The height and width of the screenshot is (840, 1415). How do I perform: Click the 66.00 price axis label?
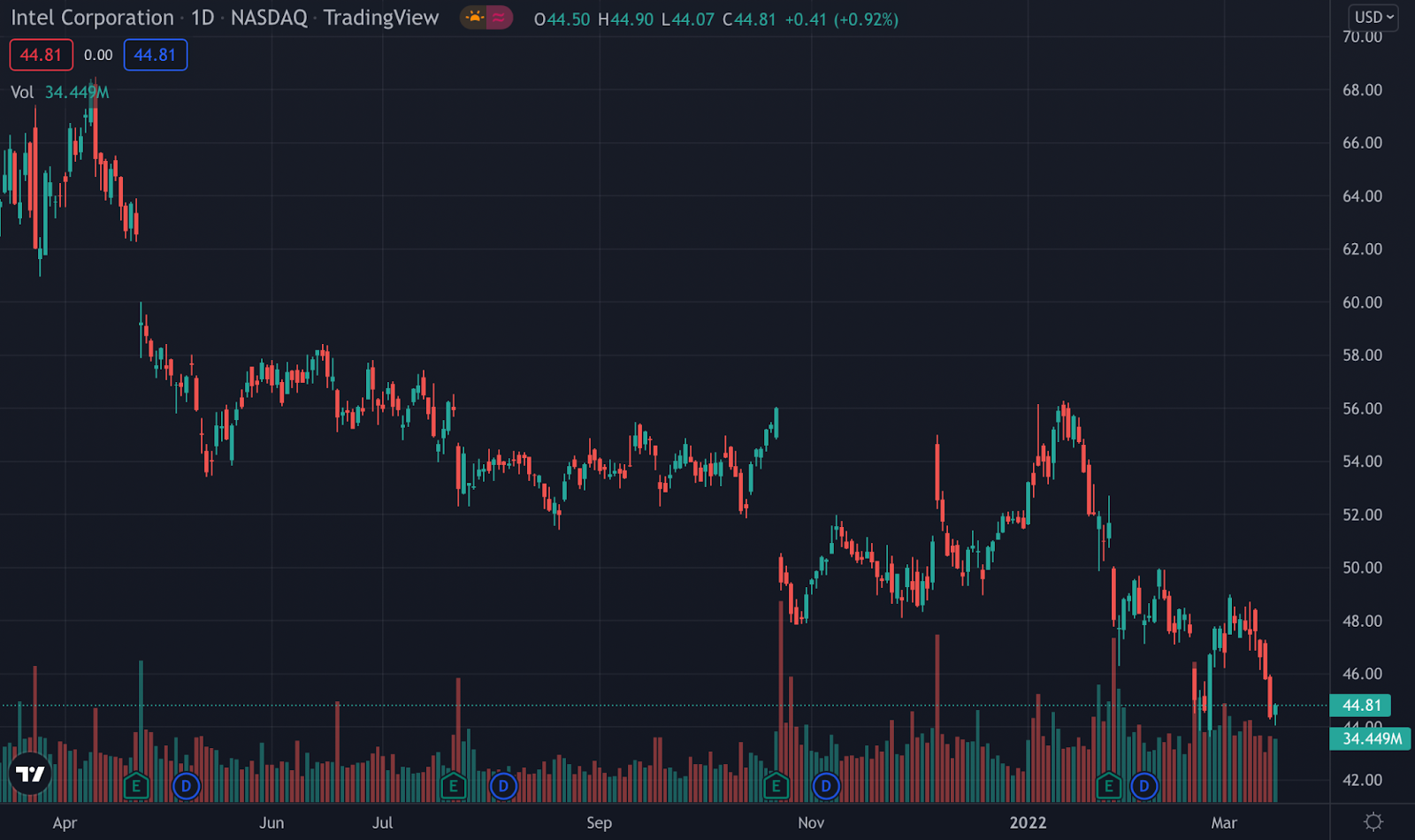(x=1362, y=143)
